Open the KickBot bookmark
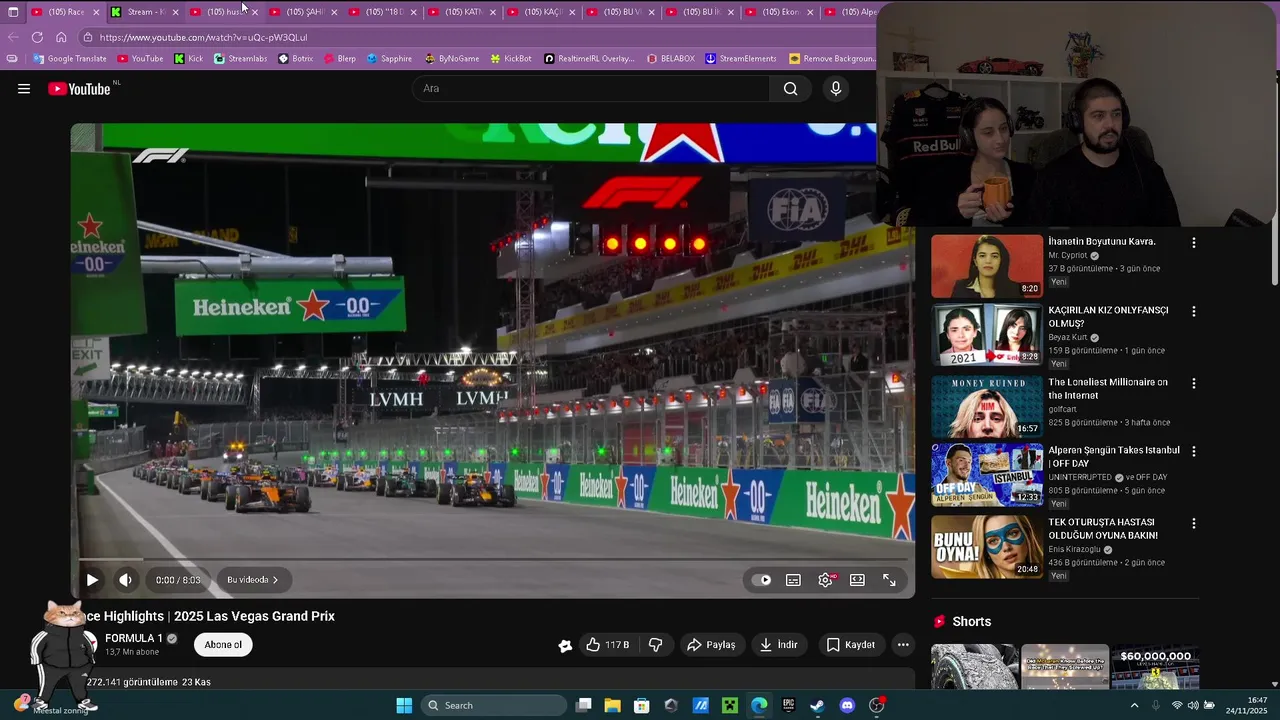 pyautogui.click(x=510, y=59)
